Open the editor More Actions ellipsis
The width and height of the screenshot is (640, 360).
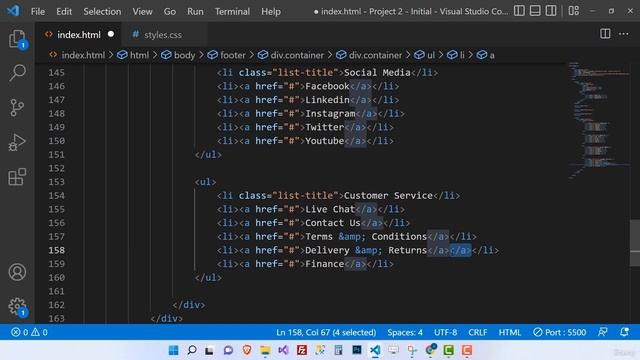coord(623,34)
